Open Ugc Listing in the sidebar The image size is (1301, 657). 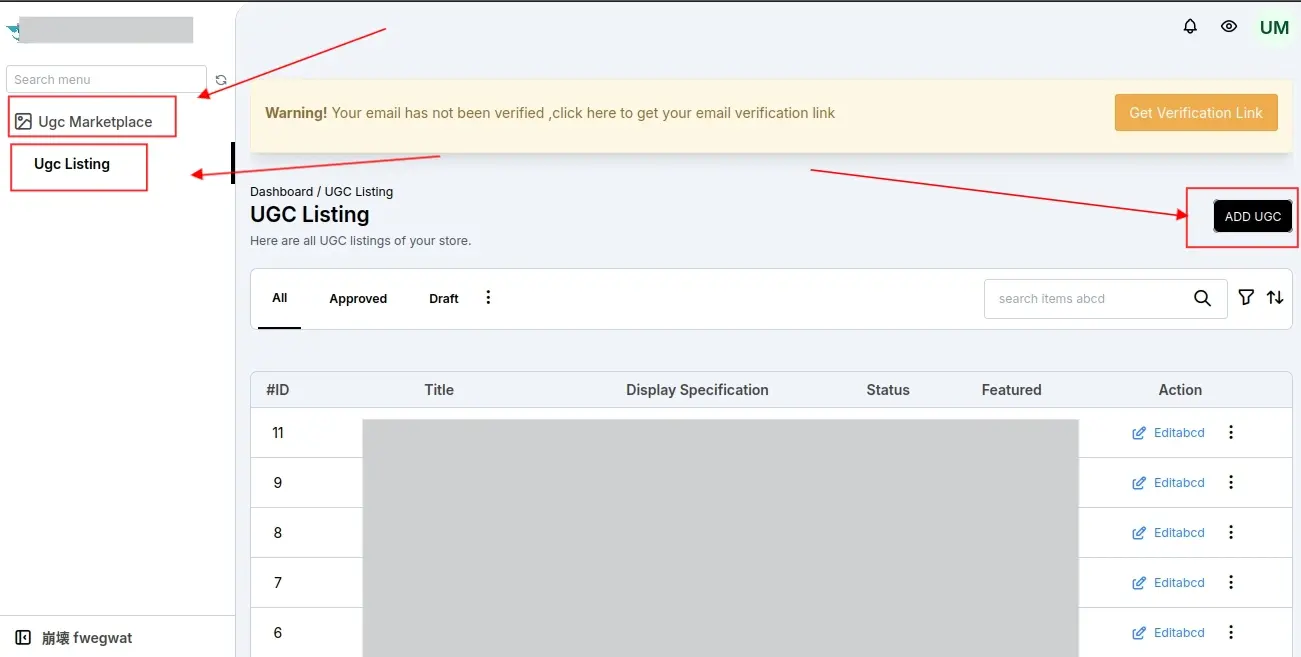[x=72, y=164]
